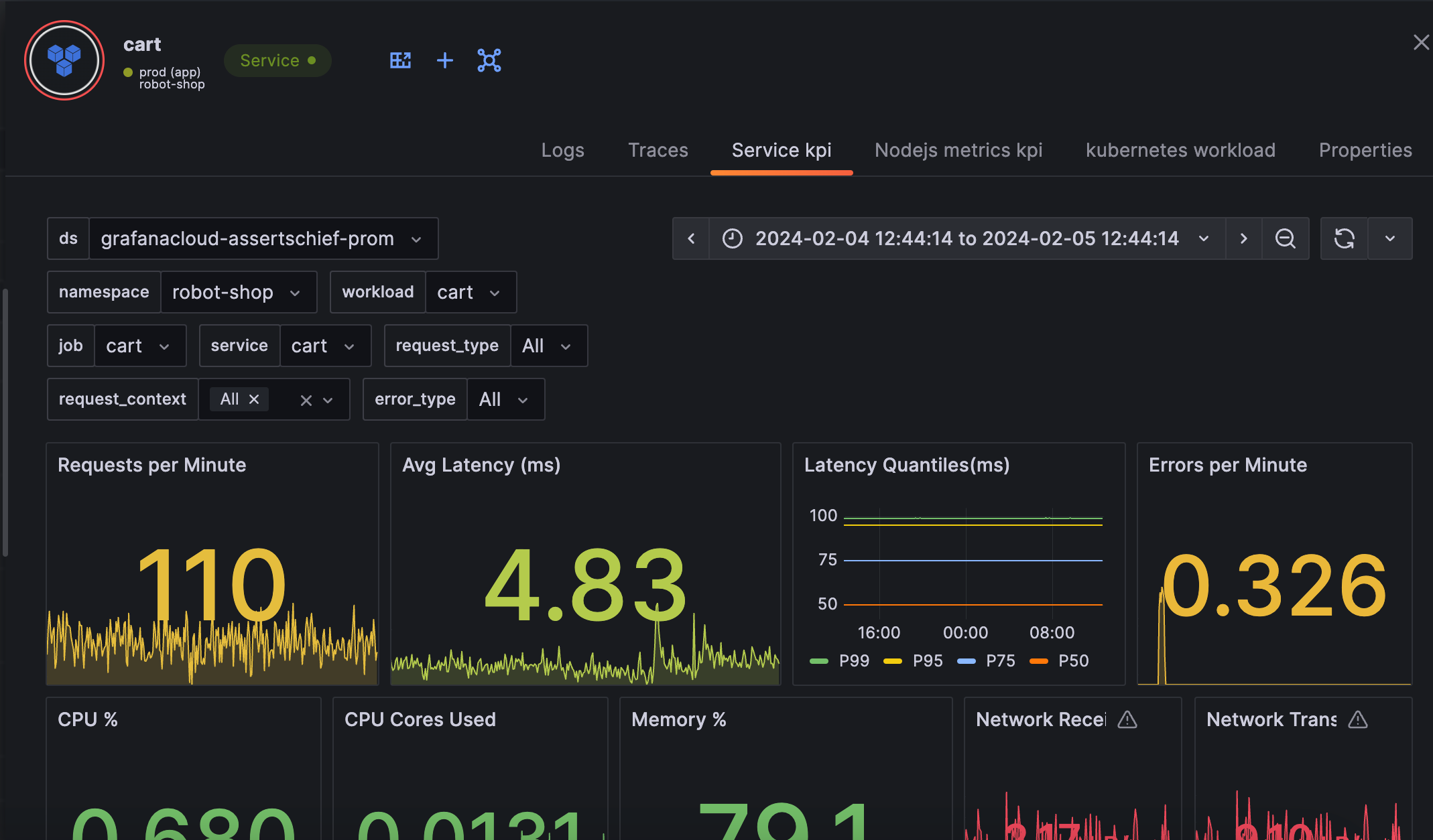Open the clock icon in time range picker
The width and height of the screenshot is (1433, 840).
click(732, 238)
